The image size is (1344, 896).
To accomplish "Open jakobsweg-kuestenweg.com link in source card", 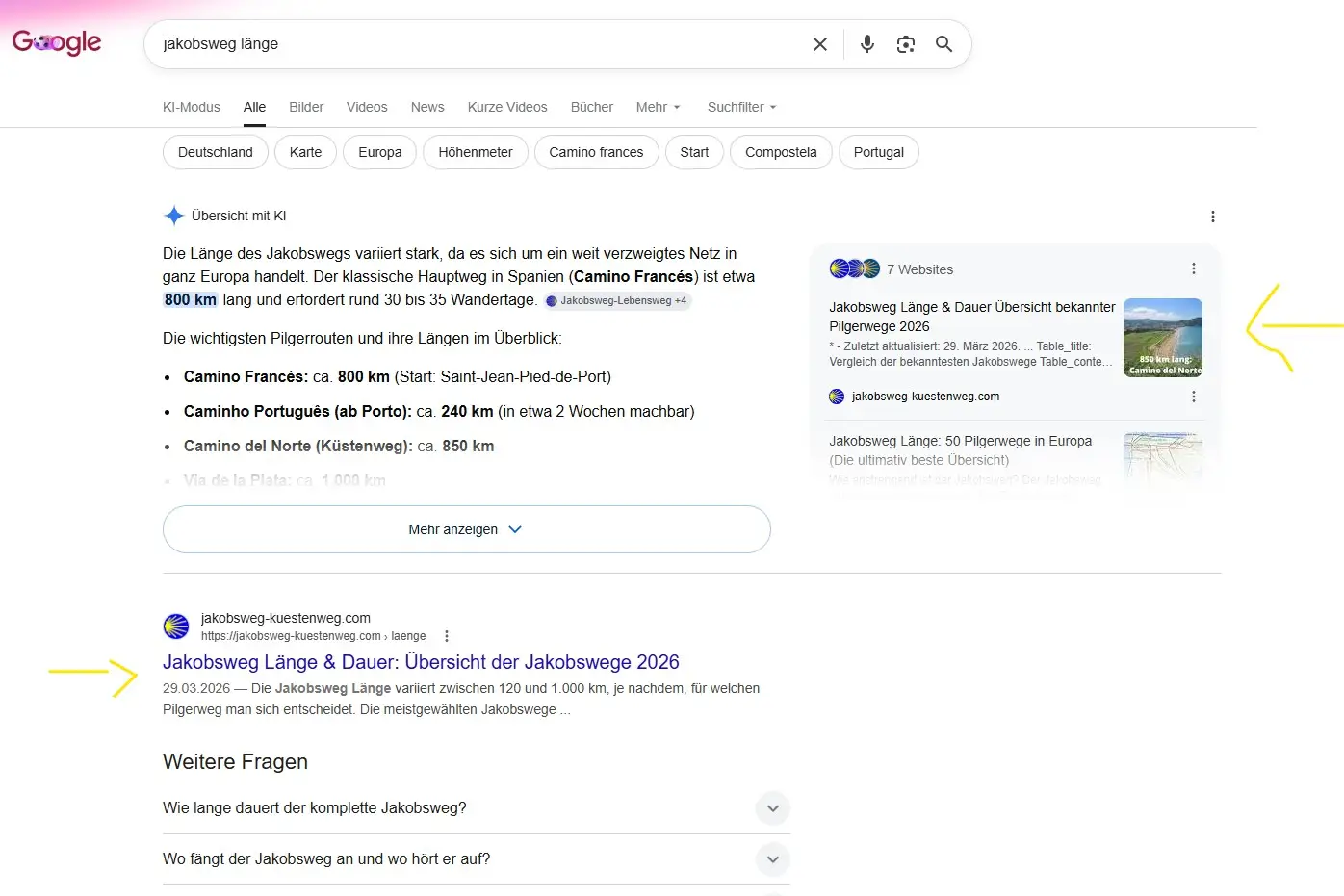I will (x=925, y=397).
